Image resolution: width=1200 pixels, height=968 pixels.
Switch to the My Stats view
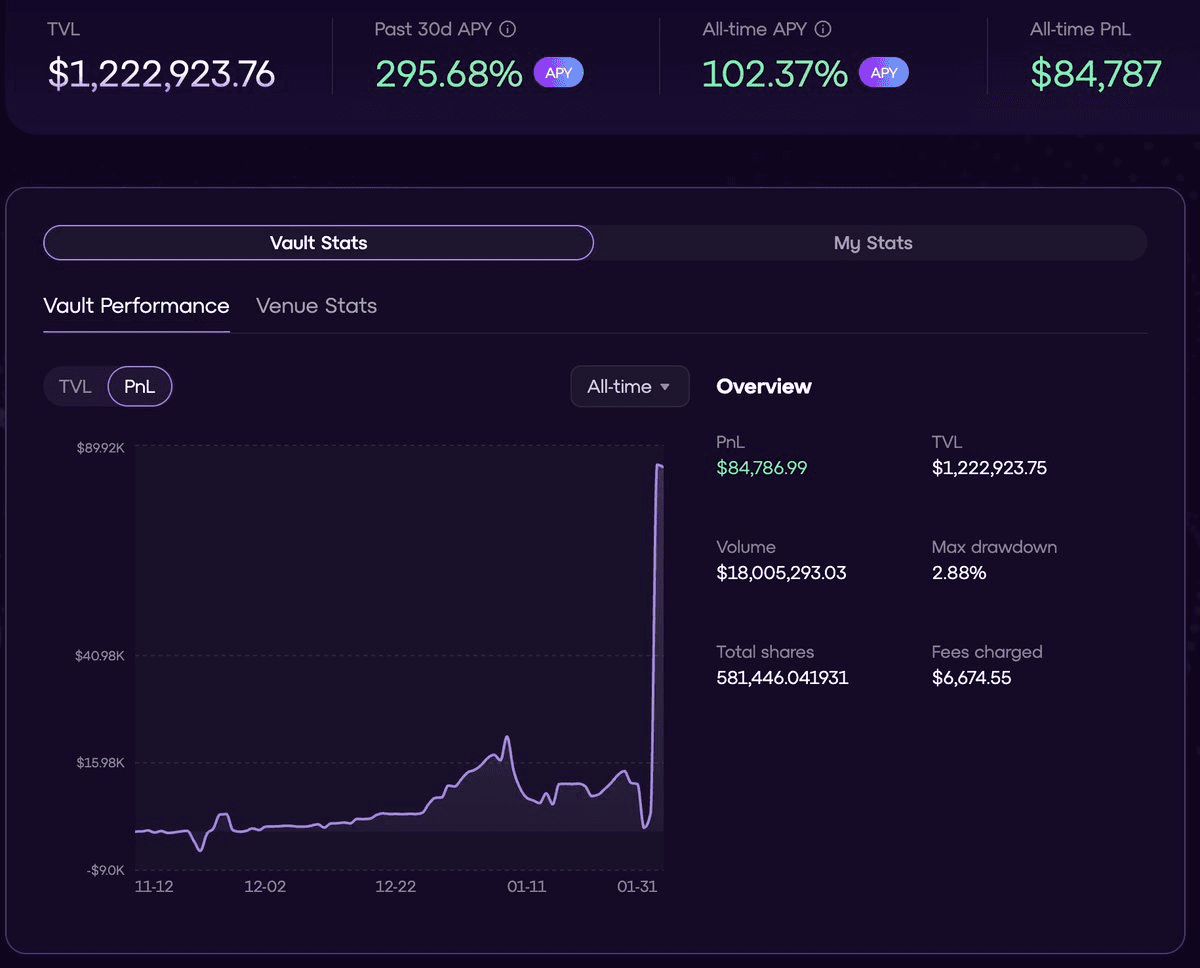[872, 243]
